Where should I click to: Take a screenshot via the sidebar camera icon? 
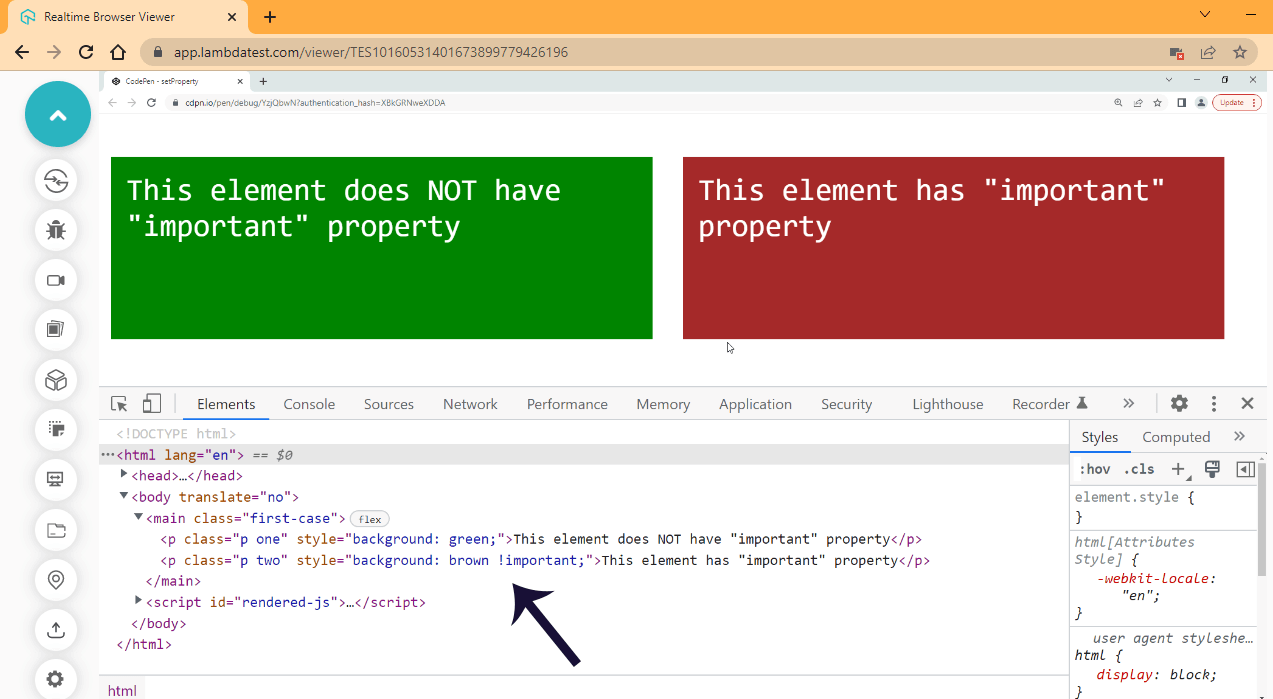[57, 330]
